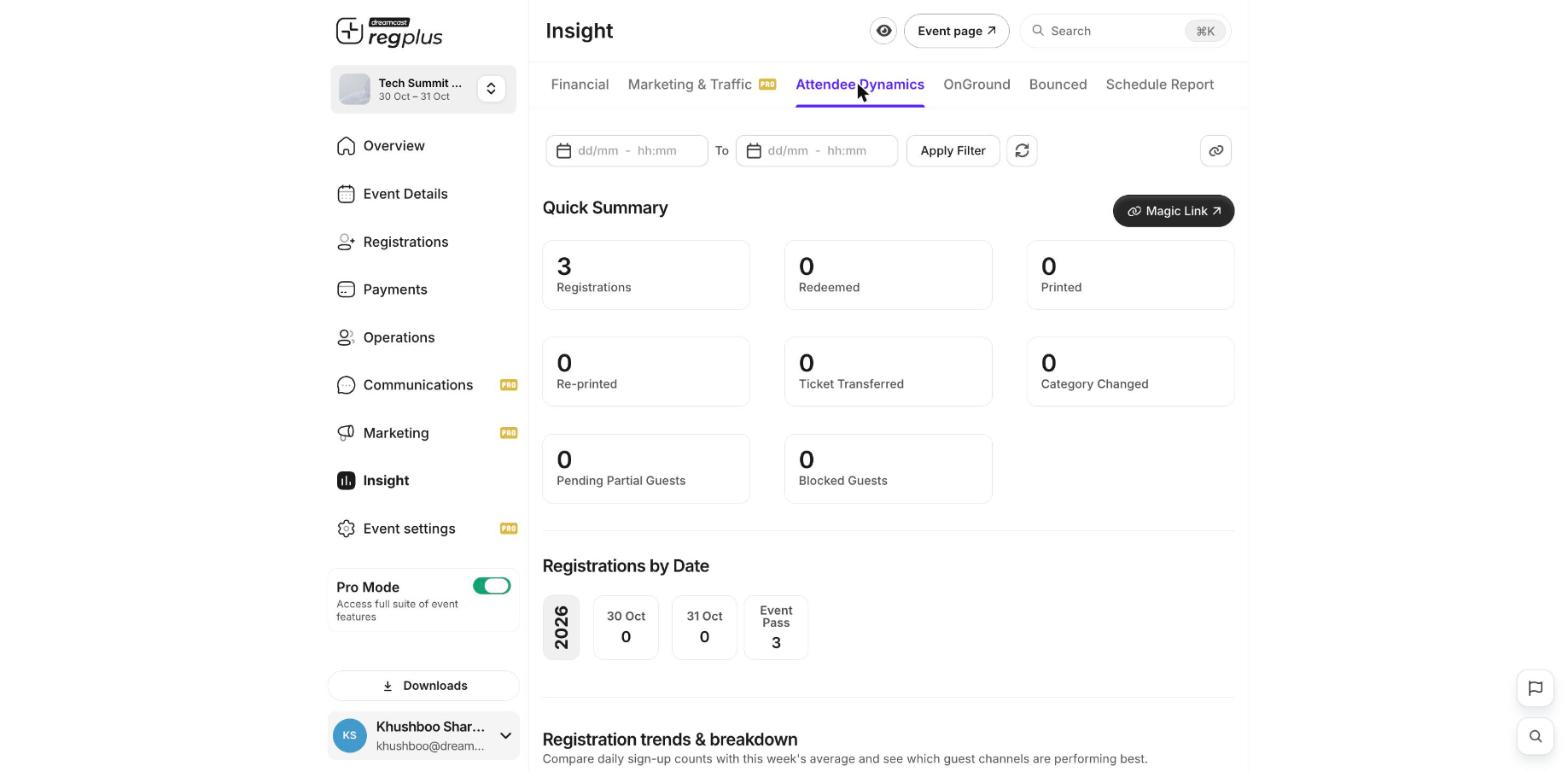Click the regplus logo

[x=389, y=32]
